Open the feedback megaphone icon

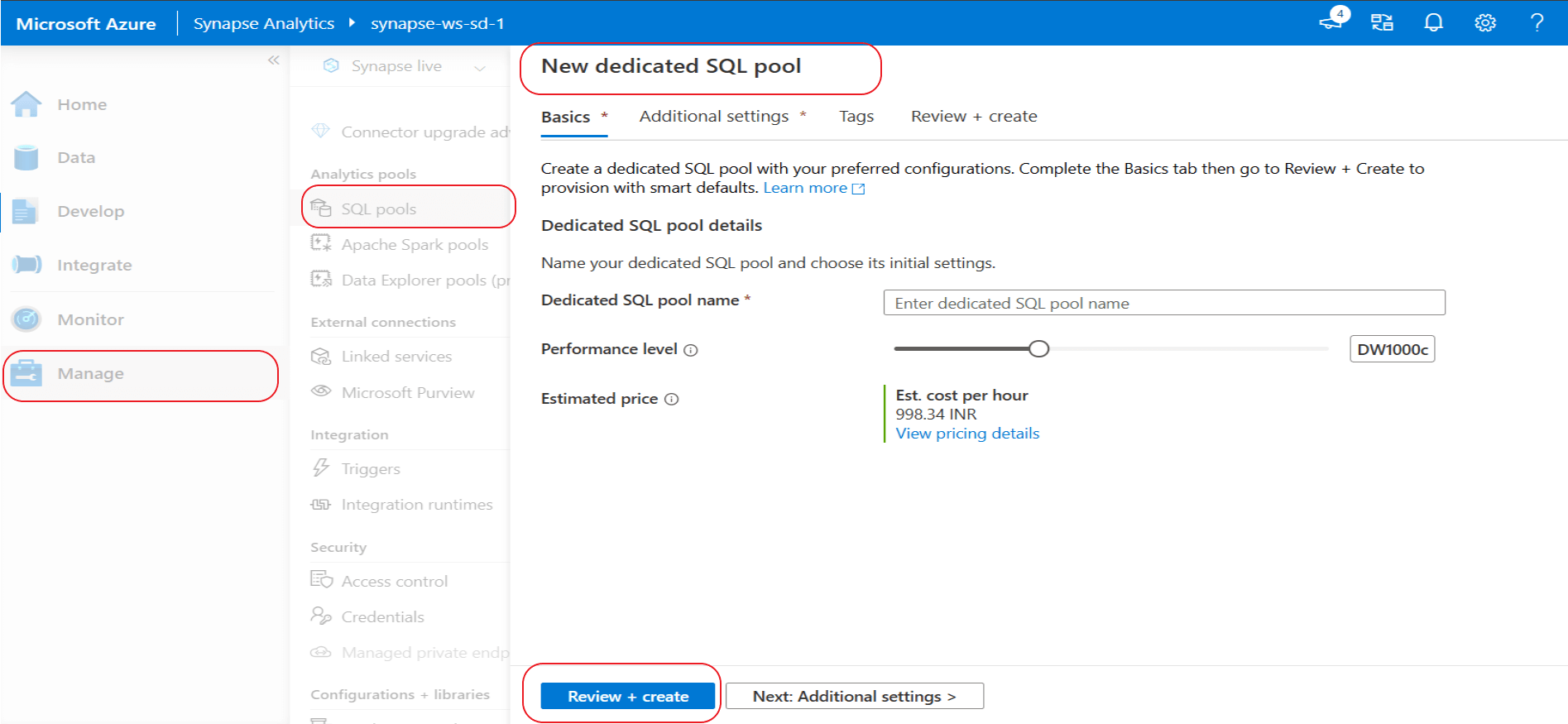click(x=1331, y=22)
